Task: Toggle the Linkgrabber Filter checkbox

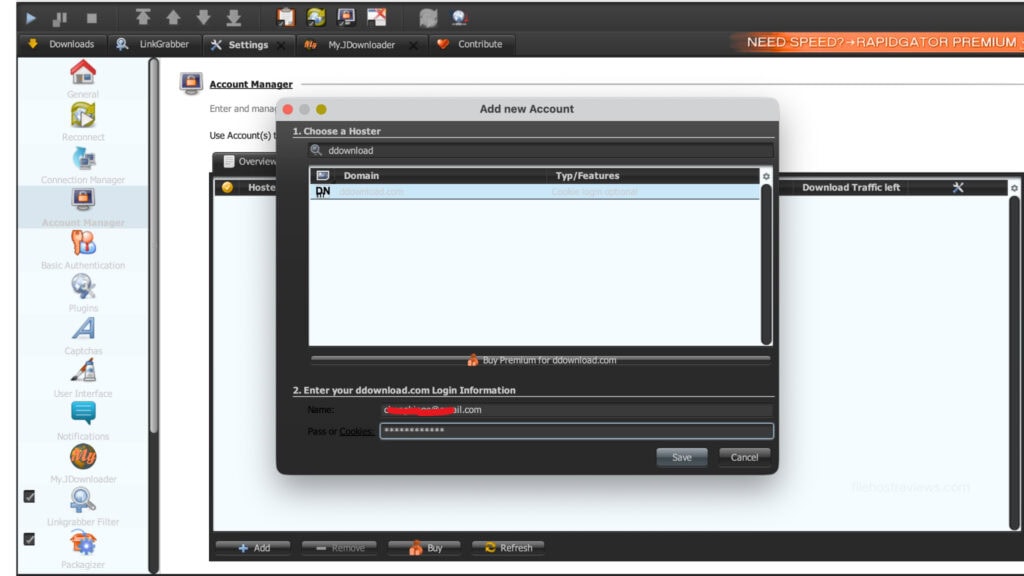Action: point(29,497)
